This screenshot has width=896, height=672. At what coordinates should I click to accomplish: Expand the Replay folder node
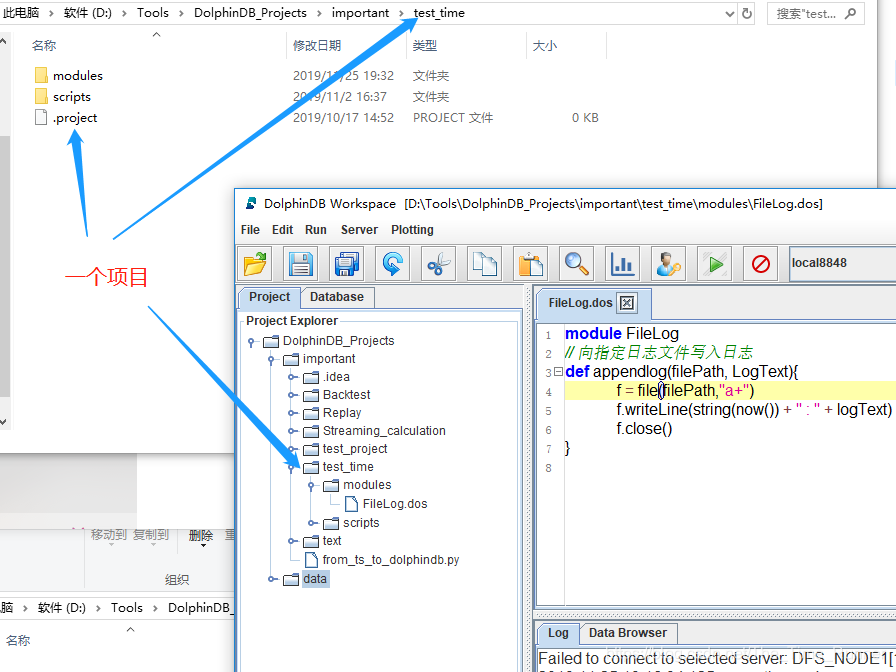pos(291,413)
